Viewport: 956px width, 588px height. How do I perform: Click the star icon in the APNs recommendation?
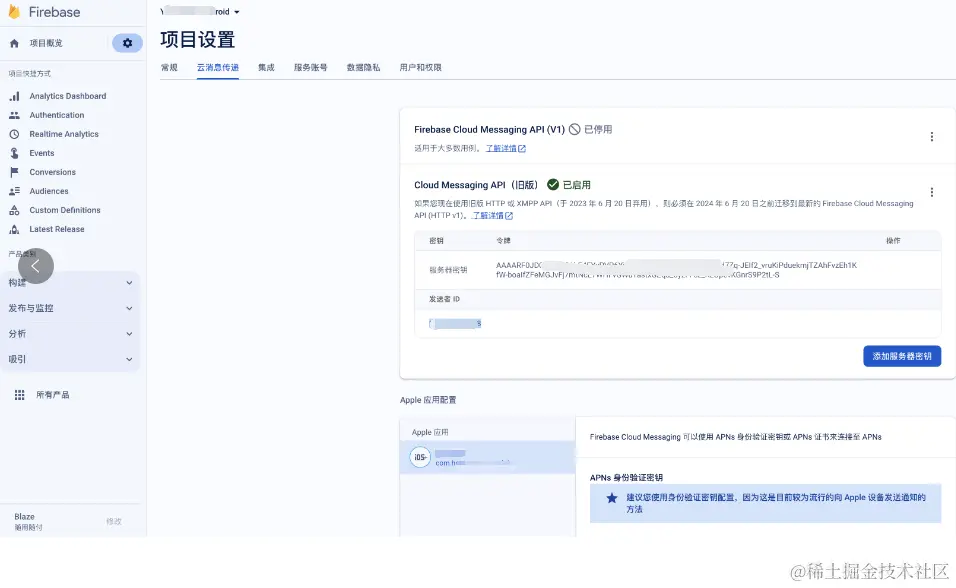click(612, 498)
